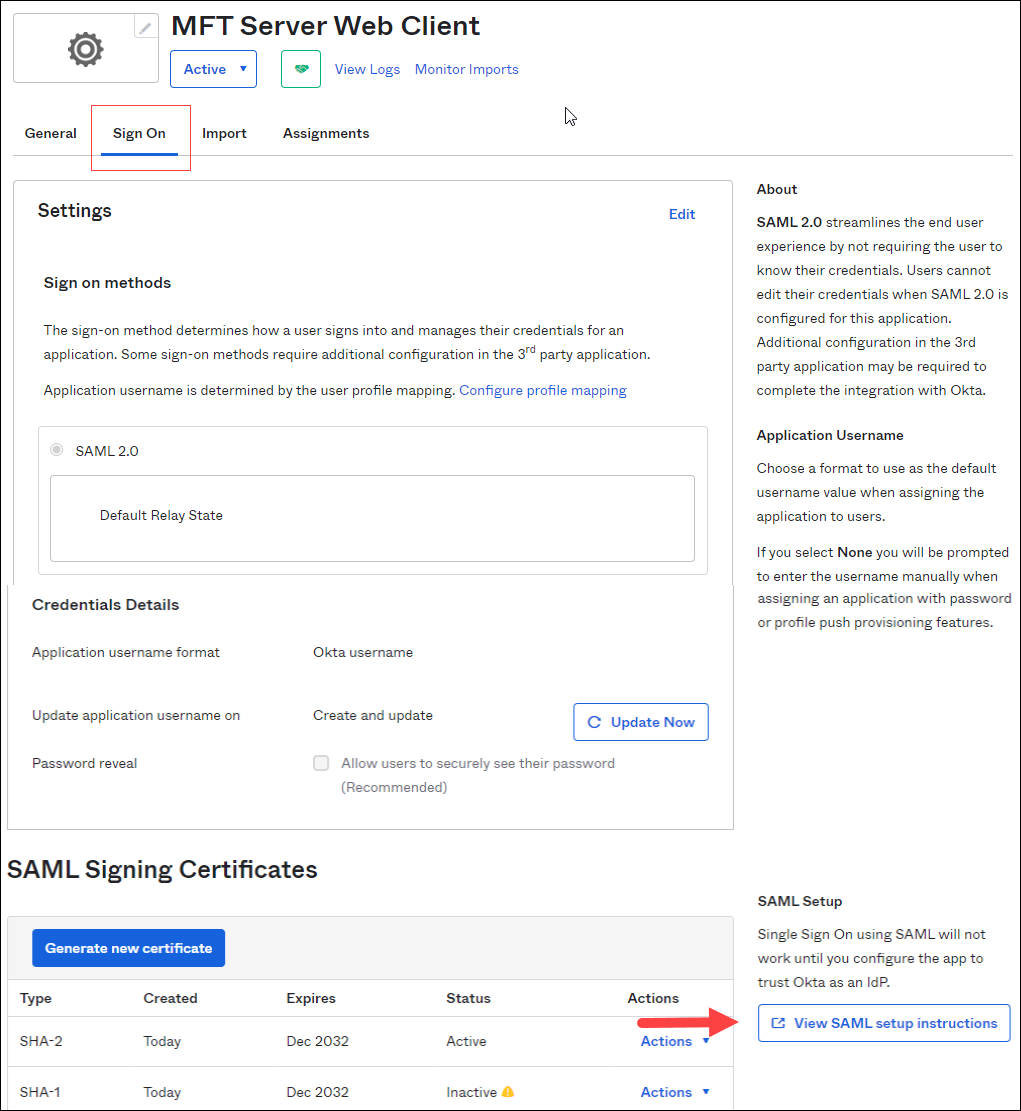Click the green handshake icon button
This screenshot has width=1021, height=1111.
click(301, 69)
